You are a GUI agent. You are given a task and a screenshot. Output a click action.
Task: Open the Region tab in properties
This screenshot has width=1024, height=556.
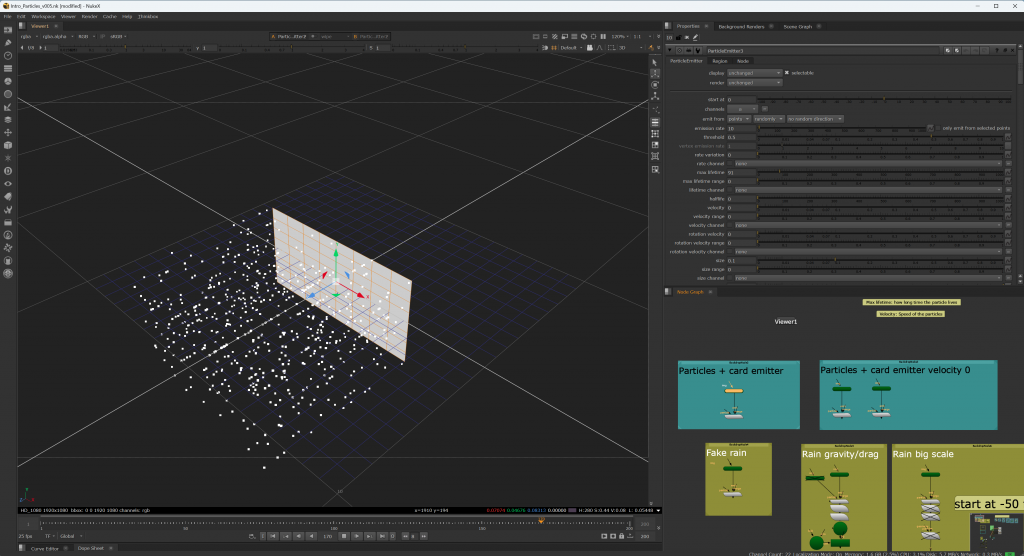click(x=720, y=61)
